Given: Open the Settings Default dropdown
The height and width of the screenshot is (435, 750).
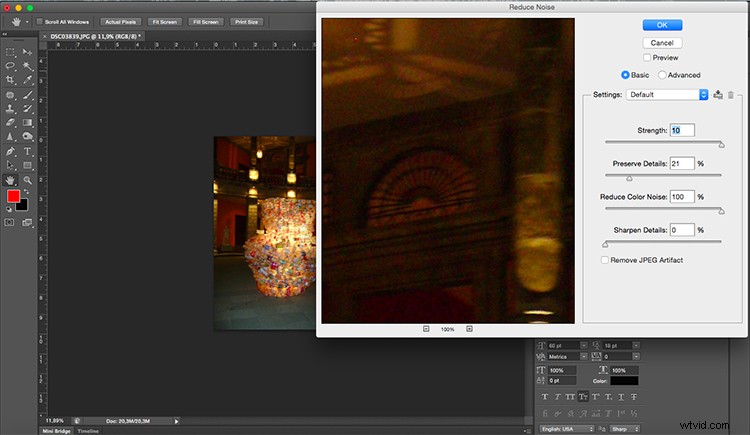Looking at the screenshot, I should [667, 95].
